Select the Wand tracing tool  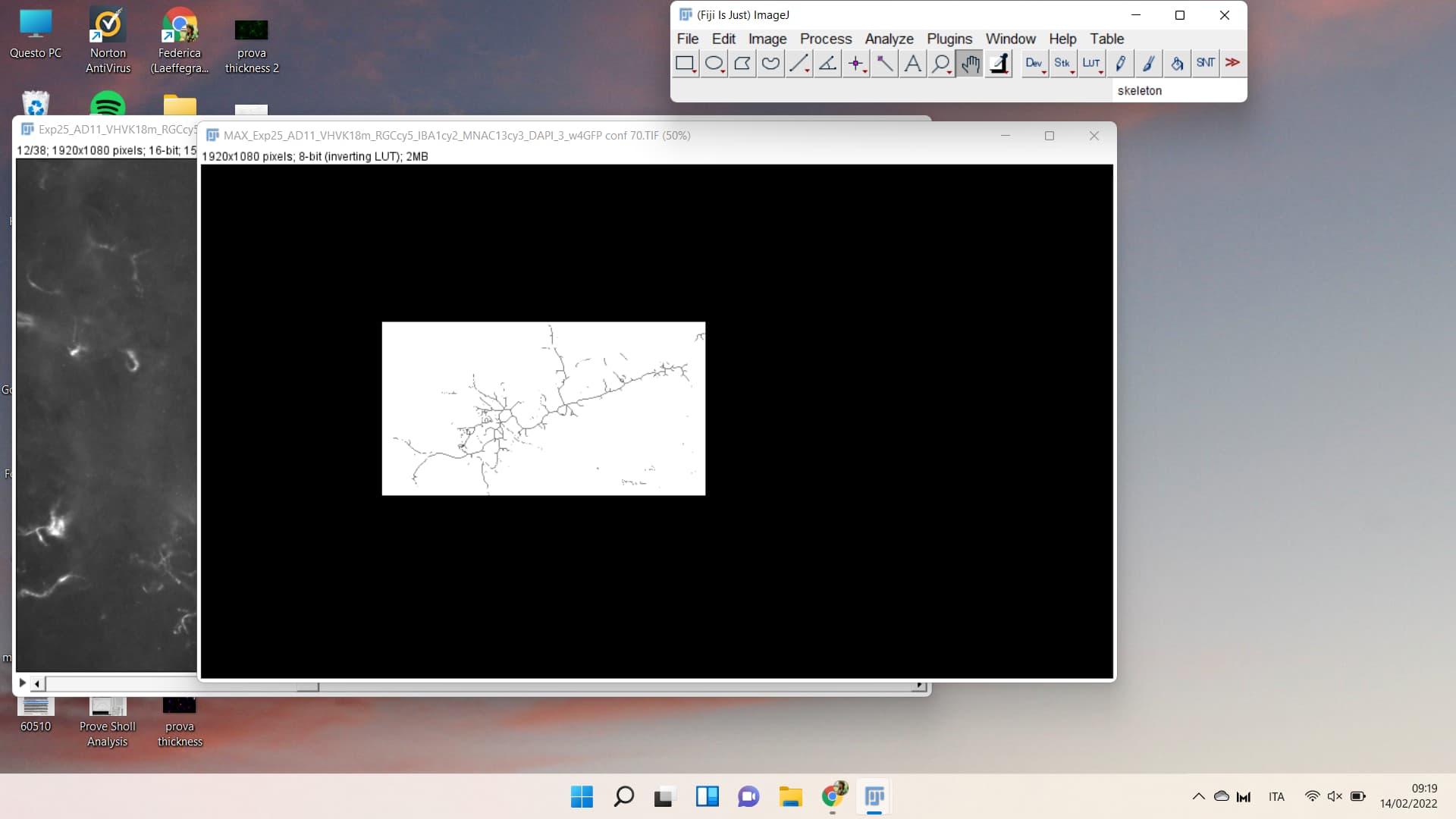883,64
